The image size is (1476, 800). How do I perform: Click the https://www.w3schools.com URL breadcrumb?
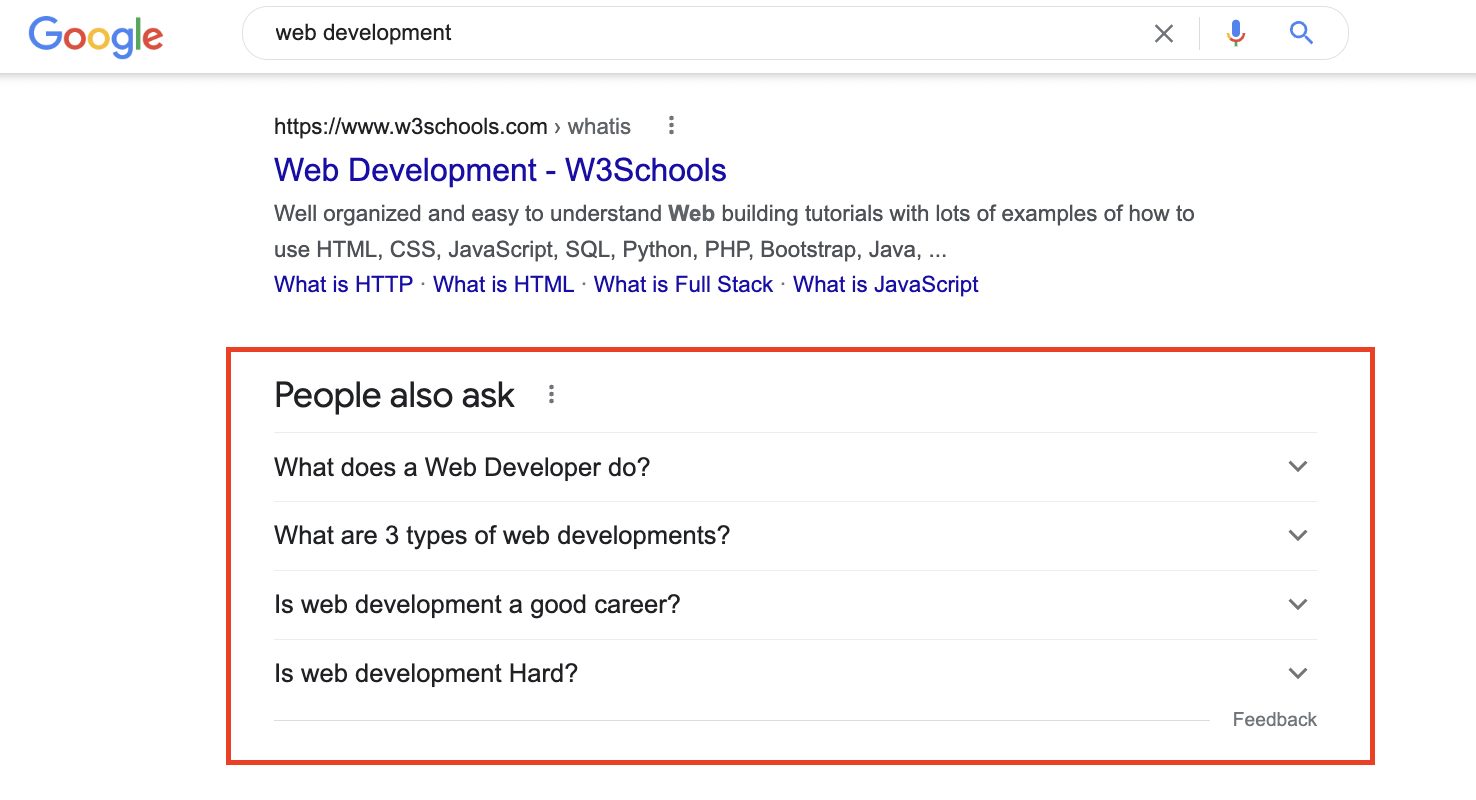[452, 126]
